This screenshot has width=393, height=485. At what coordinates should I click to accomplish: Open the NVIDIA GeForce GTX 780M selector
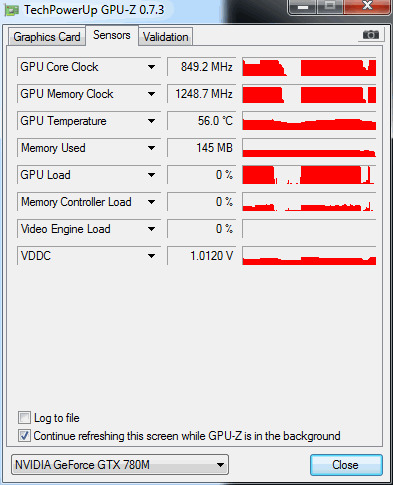coord(120,465)
